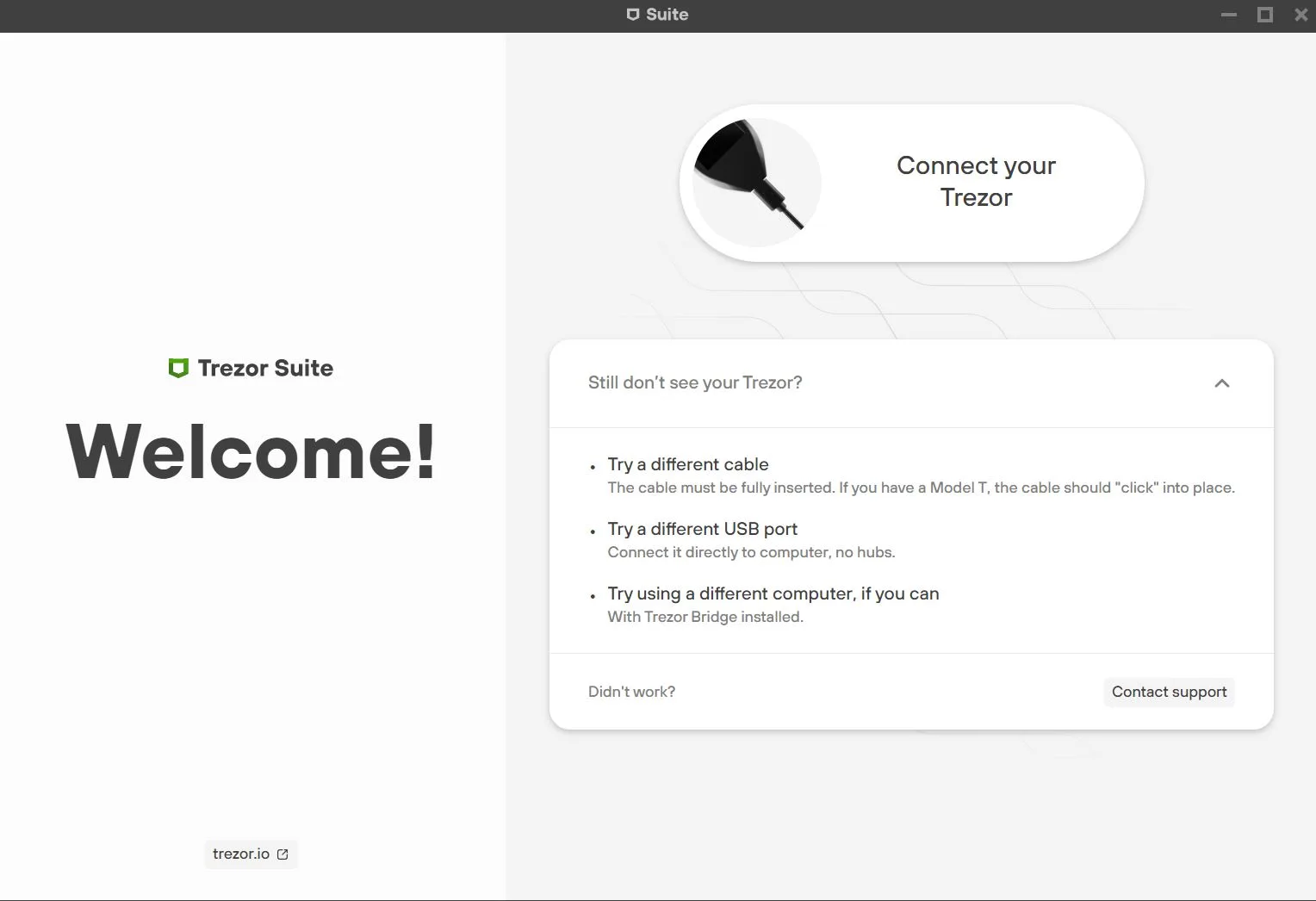
Task: Click the 'Still don't see your Trezor?' header
Action: click(695, 382)
